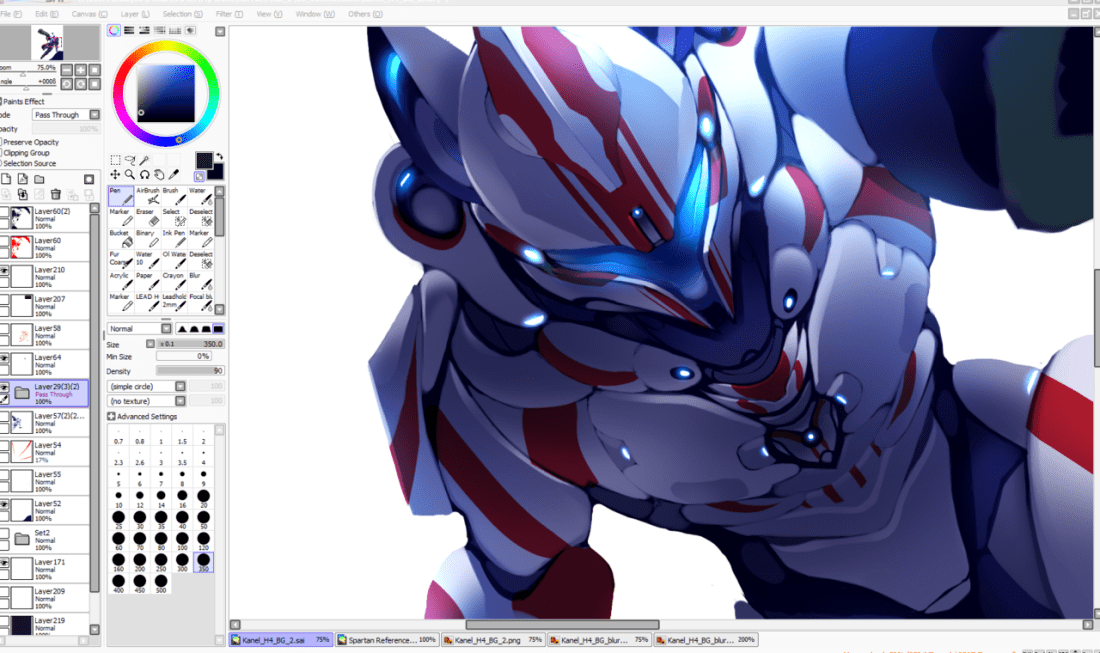The height and width of the screenshot is (653, 1100).
Task: Hide Layer210 using its eye icon
Action: coord(4,270)
